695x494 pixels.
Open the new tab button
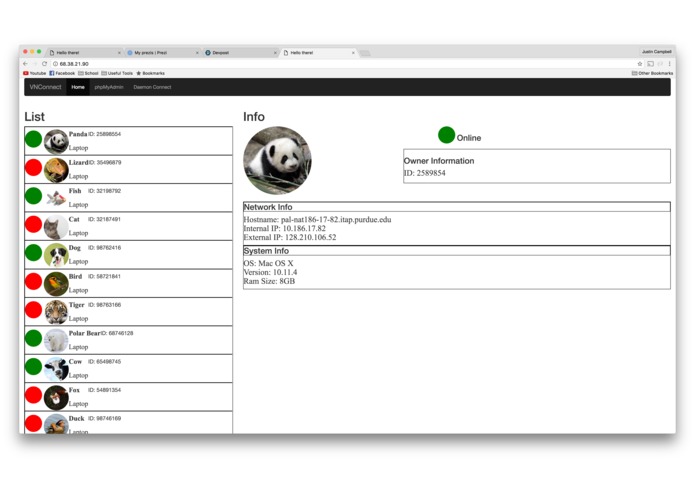coord(365,53)
